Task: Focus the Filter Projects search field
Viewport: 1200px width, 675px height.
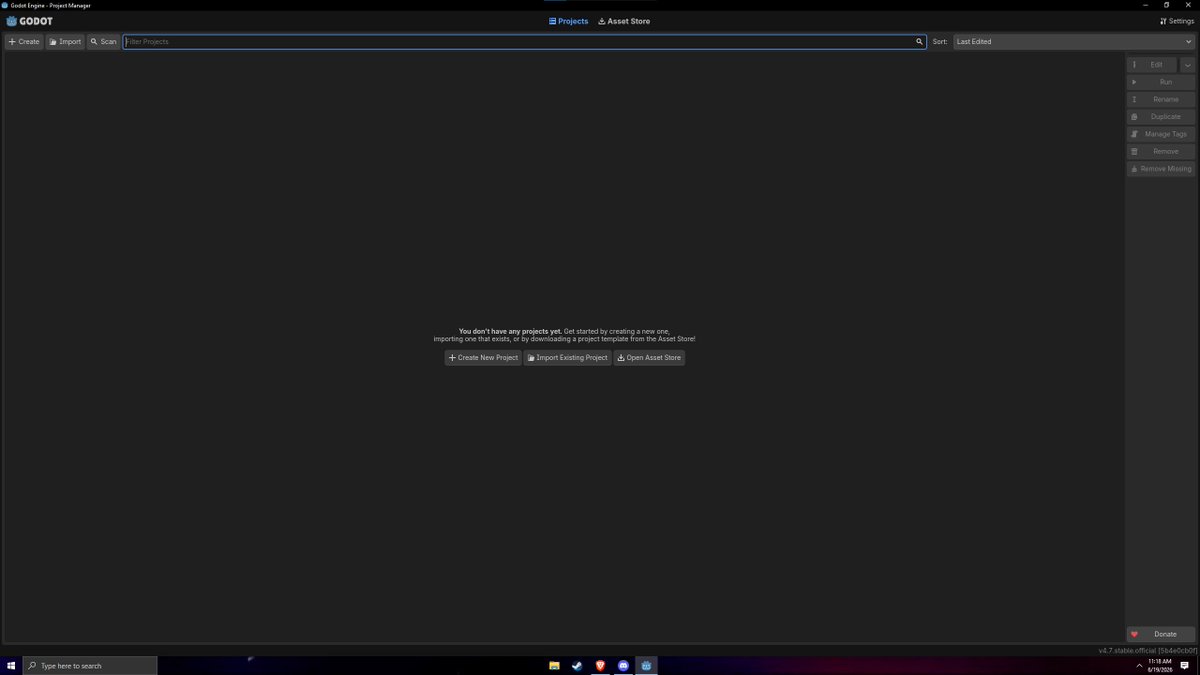Action: click(525, 42)
